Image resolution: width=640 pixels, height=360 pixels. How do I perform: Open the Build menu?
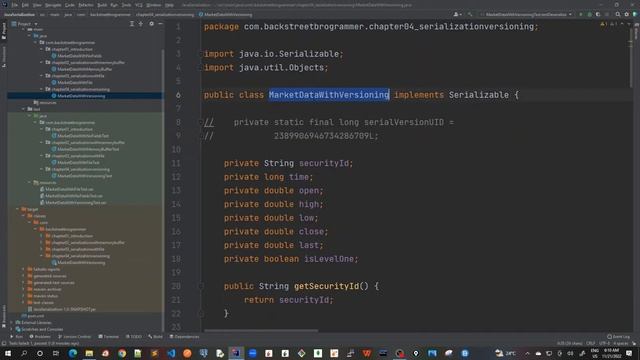pyautogui.click(x=102, y=5)
